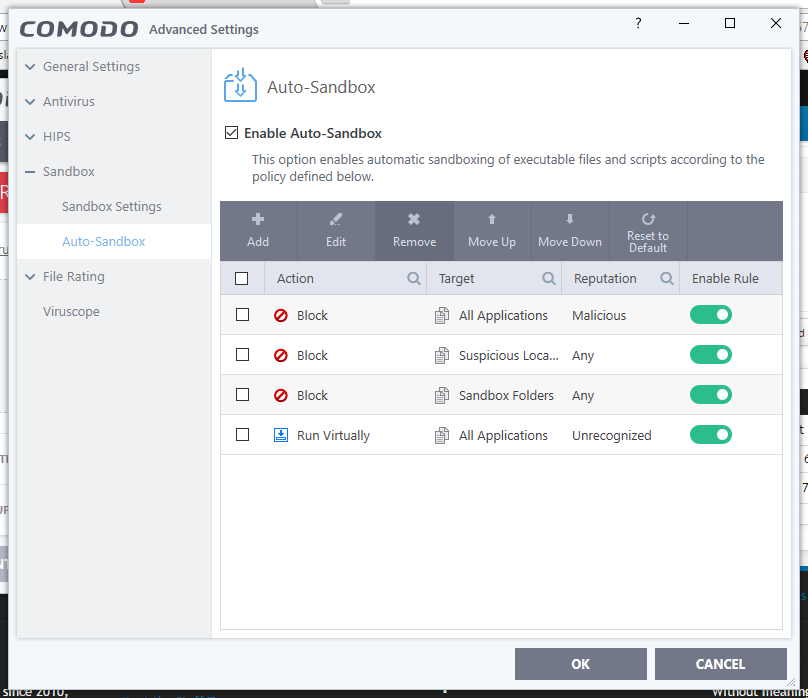The image size is (808, 698).
Task: Click the block icon in Sandbox Folders row
Action: point(281,396)
